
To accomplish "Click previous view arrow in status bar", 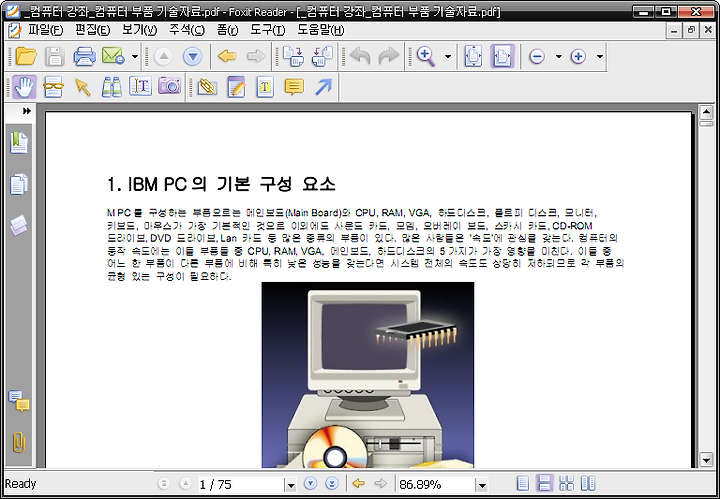I will click(358, 483).
